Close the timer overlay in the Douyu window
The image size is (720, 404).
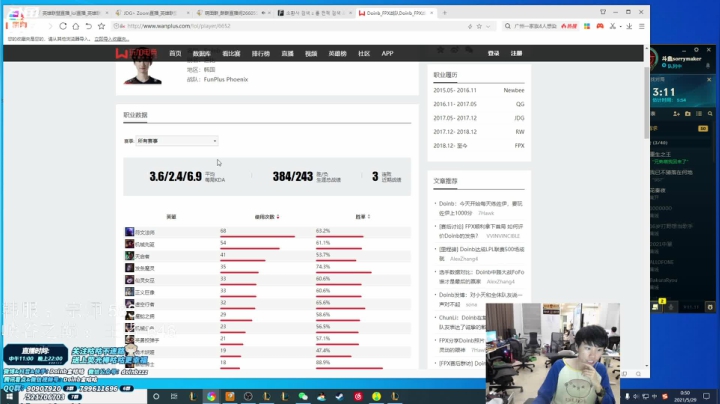coord(709,79)
